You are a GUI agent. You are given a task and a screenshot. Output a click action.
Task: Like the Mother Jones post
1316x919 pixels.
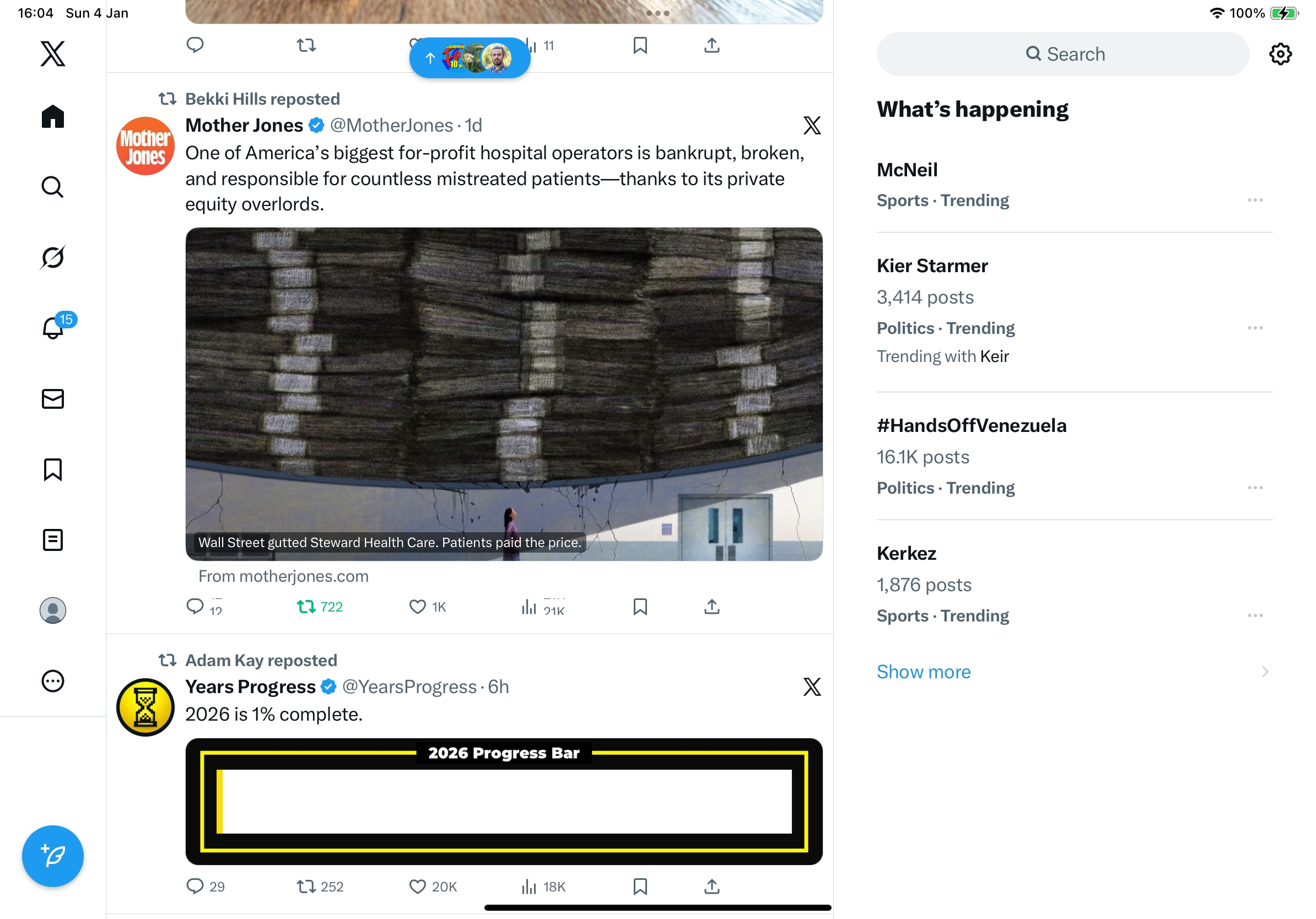point(417,607)
